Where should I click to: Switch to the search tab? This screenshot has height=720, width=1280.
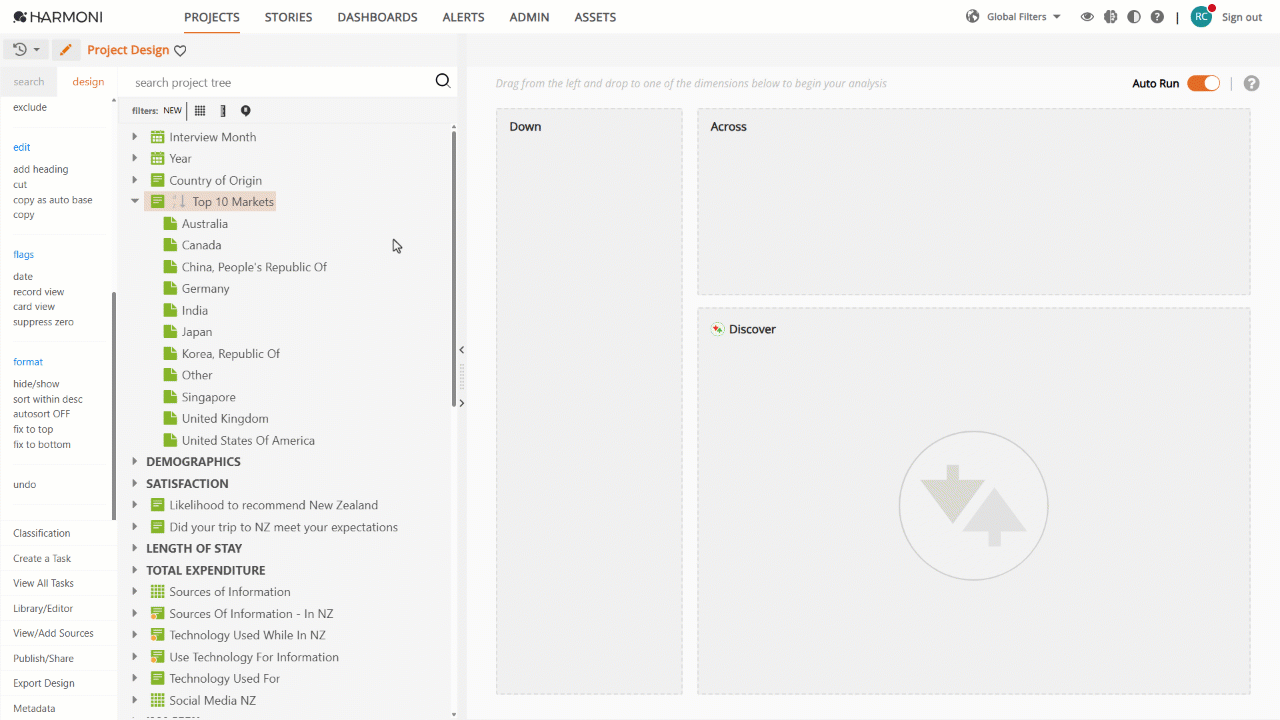click(x=29, y=82)
